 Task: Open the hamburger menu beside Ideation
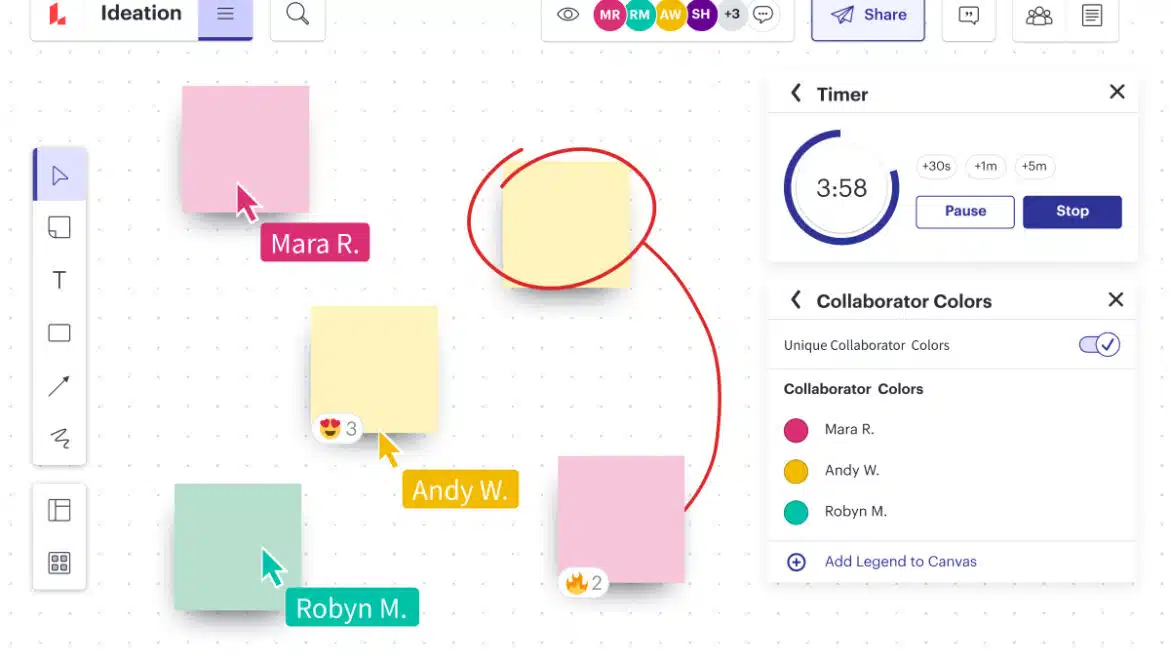(225, 14)
